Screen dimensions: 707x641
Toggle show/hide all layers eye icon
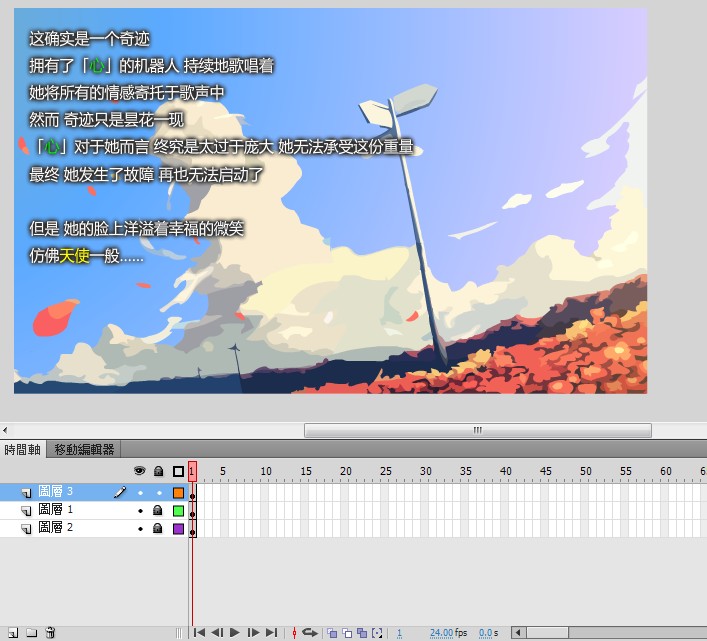pos(140,471)
